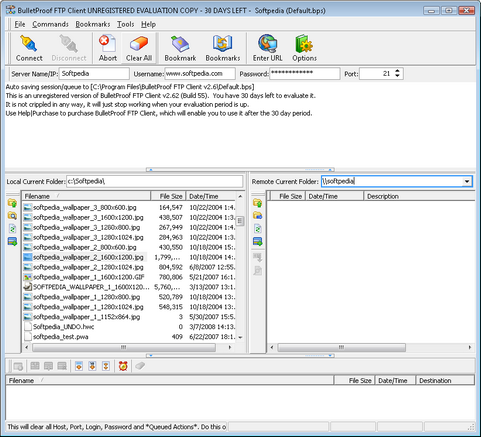The width and height of the screenshot is (481, 437).
Task: Click the Bookmark toolbar icon
Action: [x=180, y=48]
